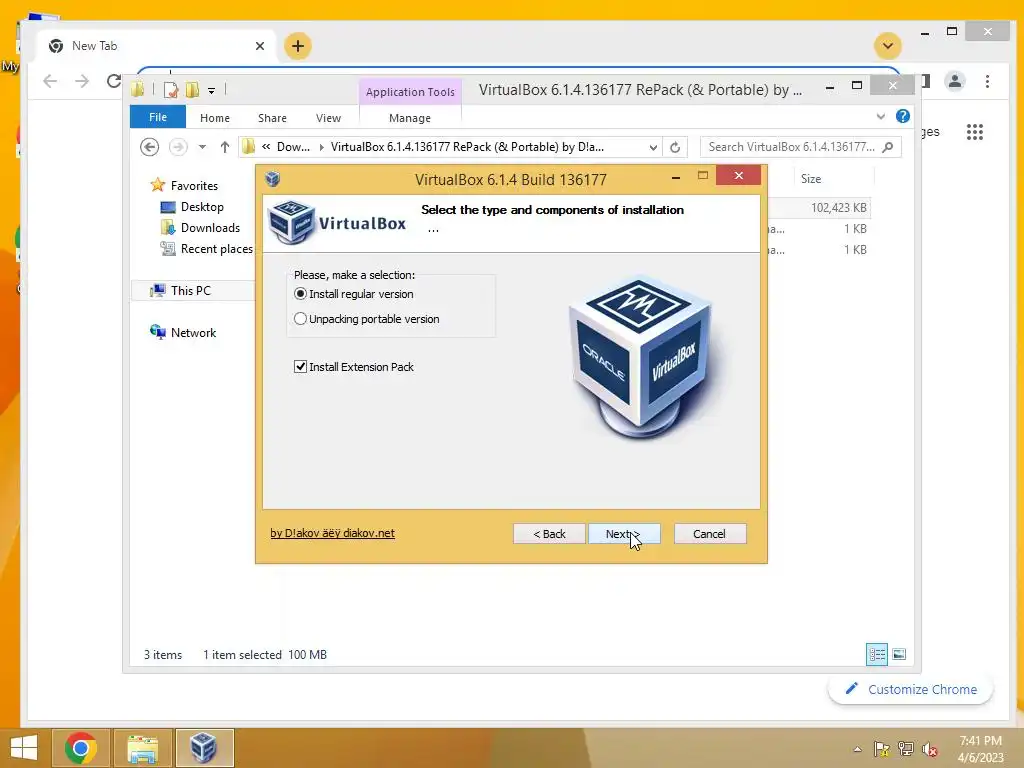This screenshot has height=768, width=1024.
Task: Switch to the Home ribbon tab
Action: pyautogui.click(x=215, y=118)
